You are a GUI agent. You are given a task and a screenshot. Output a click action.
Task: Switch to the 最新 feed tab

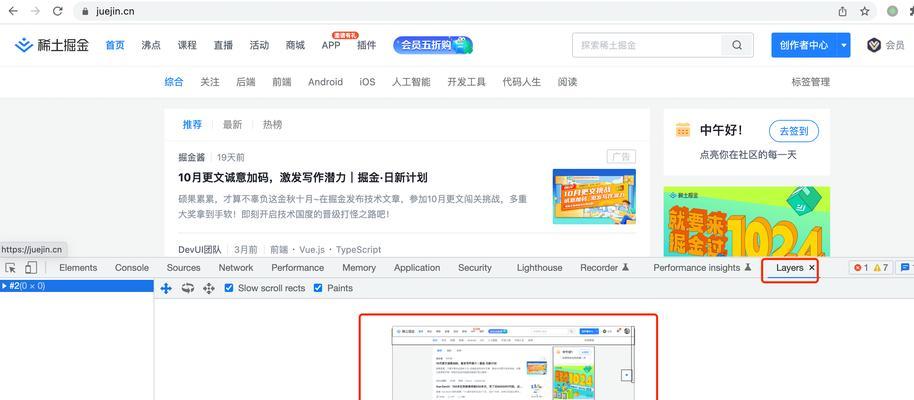coord(232,124)
